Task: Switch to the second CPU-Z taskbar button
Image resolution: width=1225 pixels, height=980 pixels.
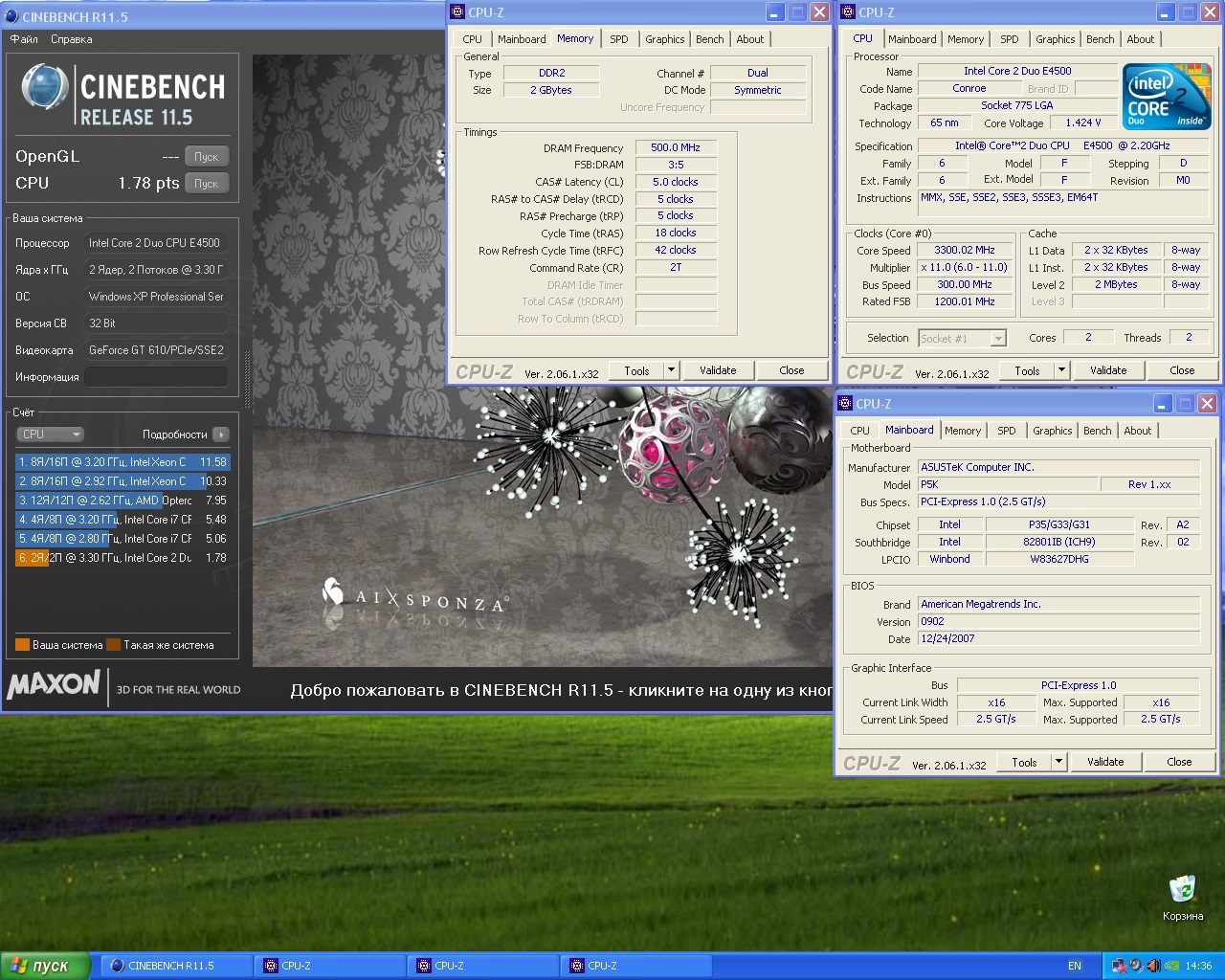Action: [x=482, y=966]
